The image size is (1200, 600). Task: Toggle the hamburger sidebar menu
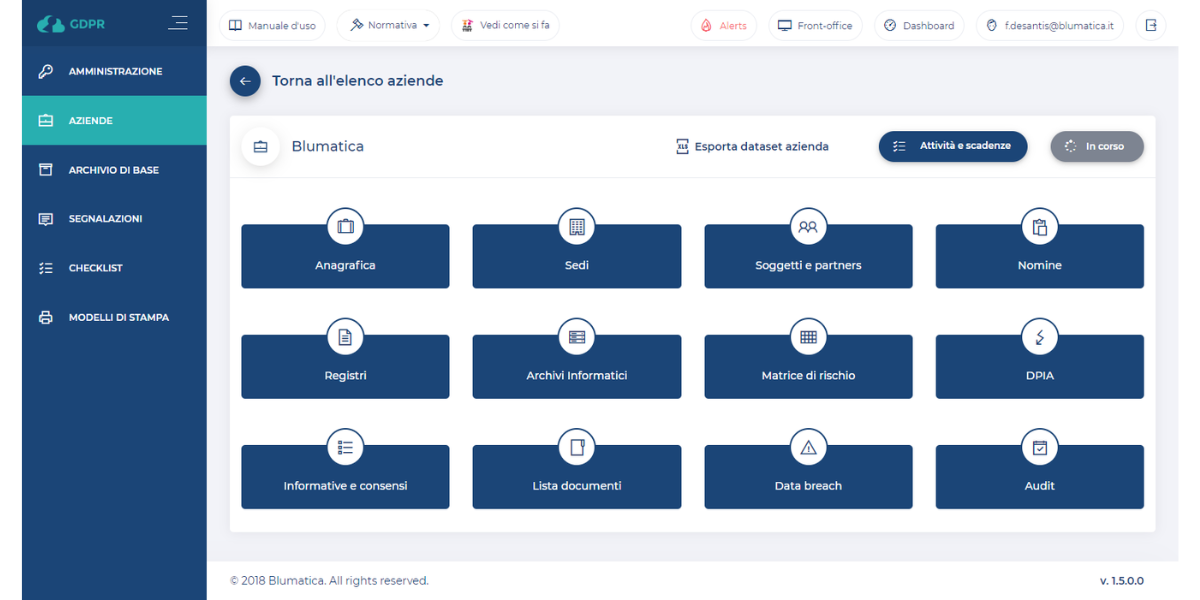click(x=178, y=22)
